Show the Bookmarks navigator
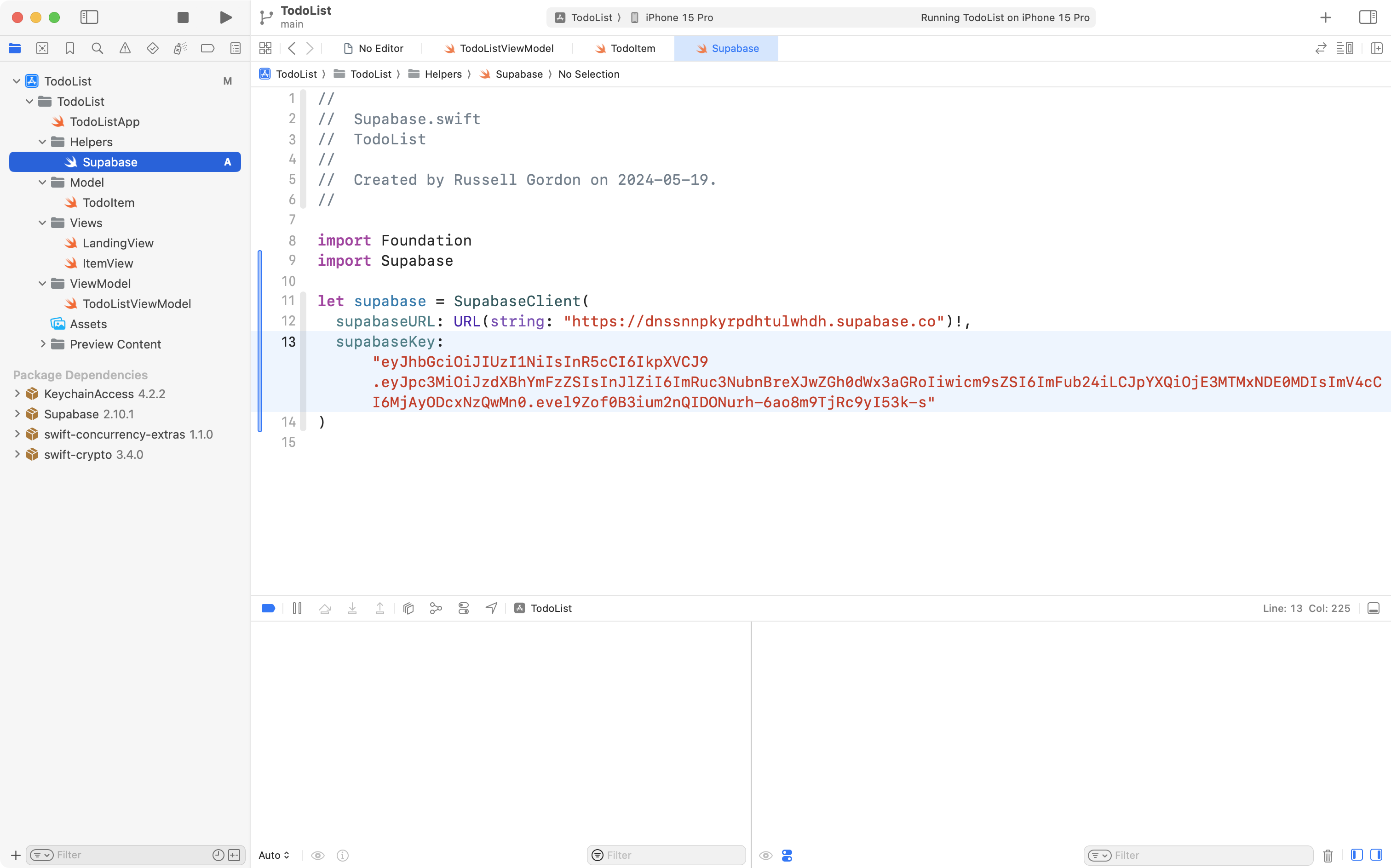Screen dimensions: 1391x868 69,48
